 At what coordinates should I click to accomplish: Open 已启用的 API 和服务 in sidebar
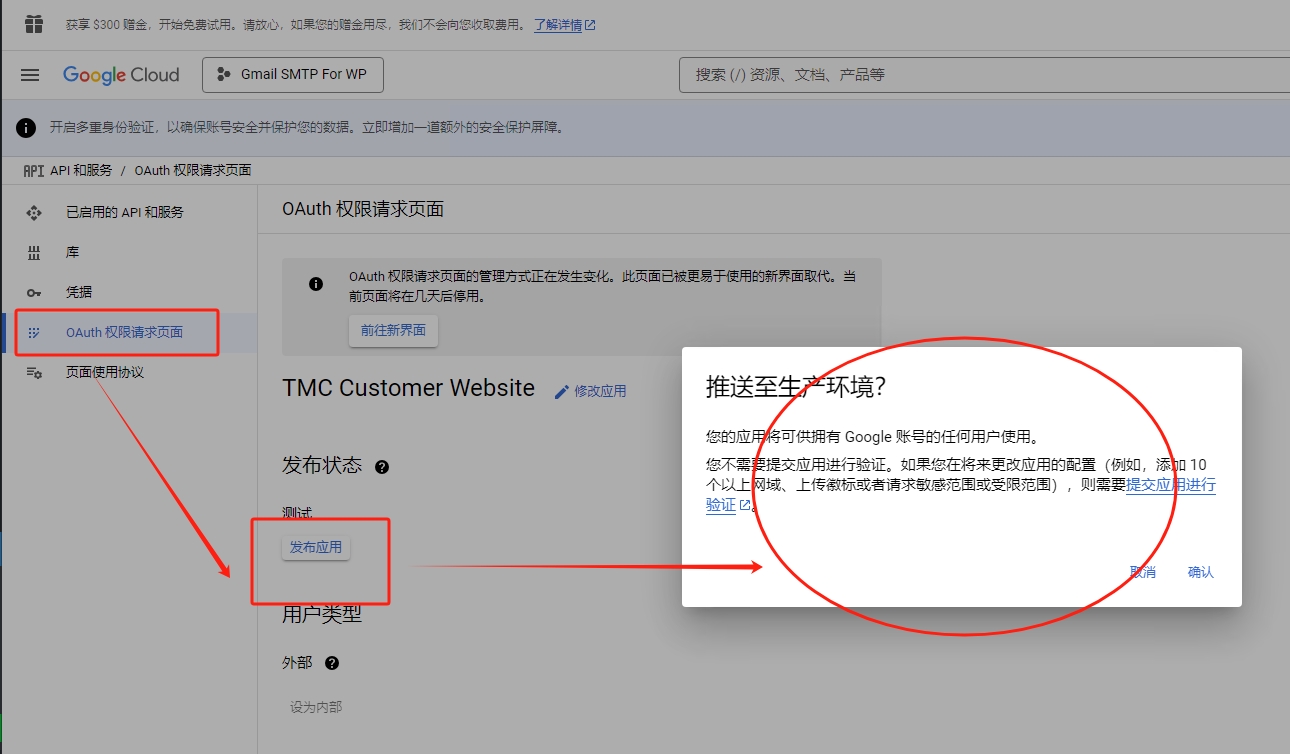click(x=125, y=212)
